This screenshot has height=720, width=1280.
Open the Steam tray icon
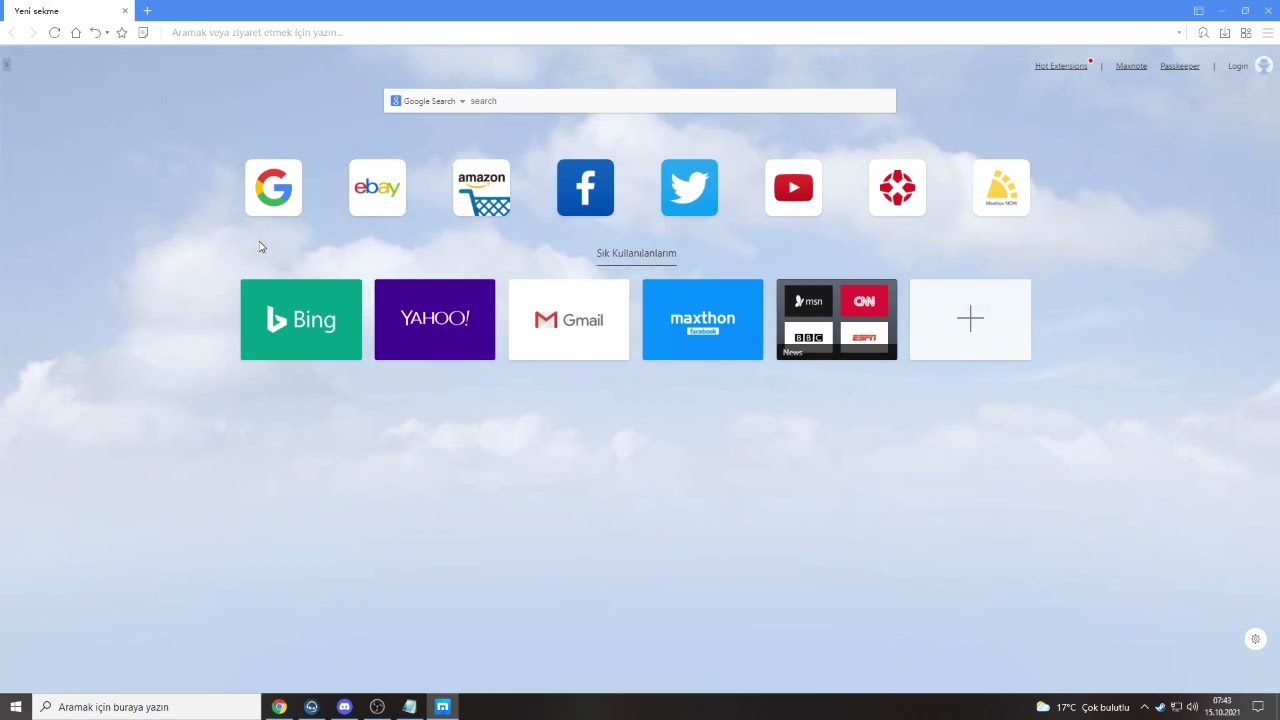click(1160, 707)
